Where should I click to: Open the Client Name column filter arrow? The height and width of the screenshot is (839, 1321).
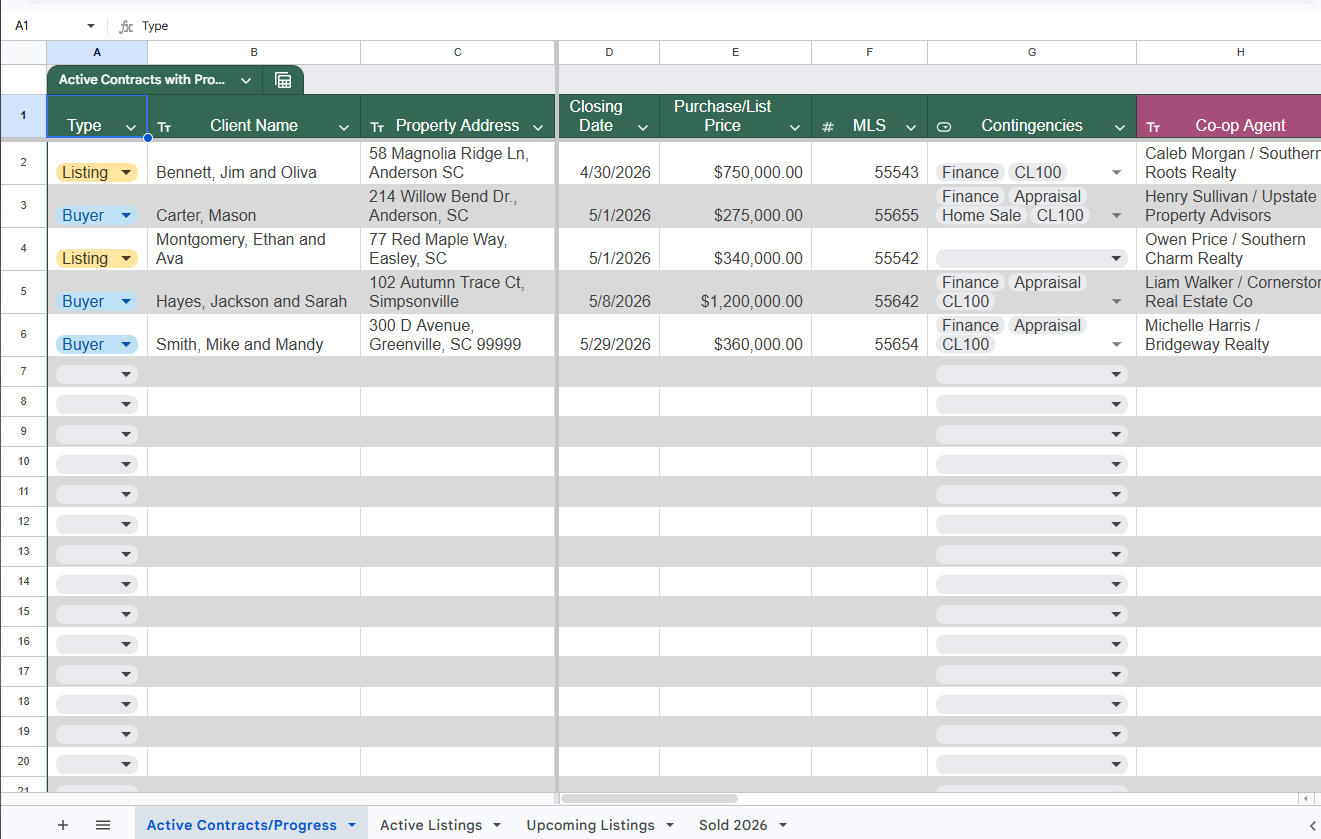point(344,127)
